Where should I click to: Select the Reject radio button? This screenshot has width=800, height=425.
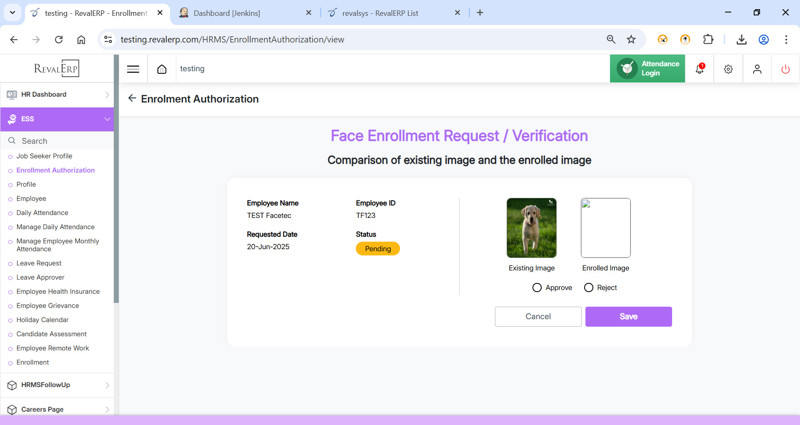[589, 288]
